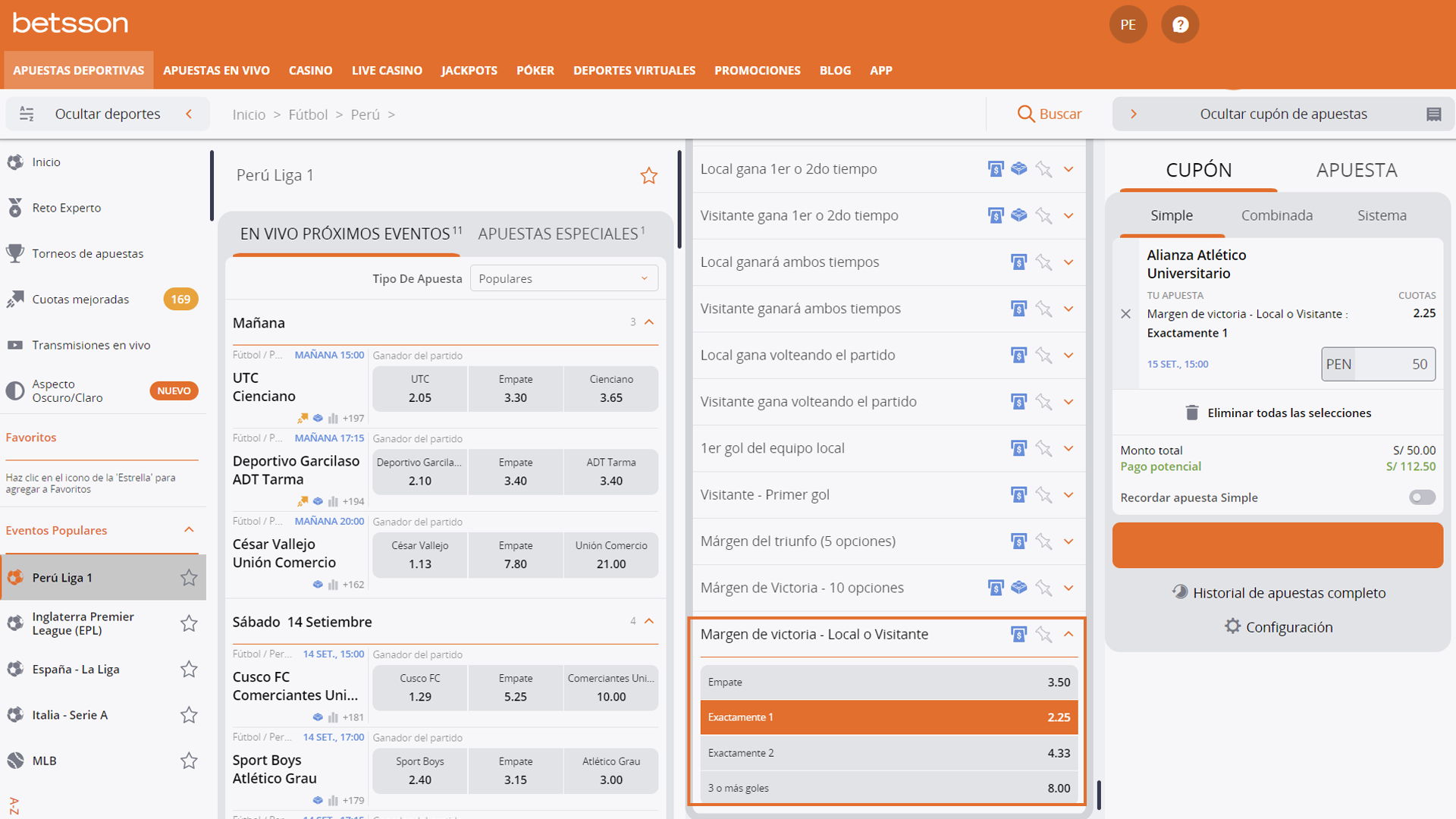1456x819 pixels.
Task: Open the APUESTAS ESPECIALES tab
Action: [561, 234]
